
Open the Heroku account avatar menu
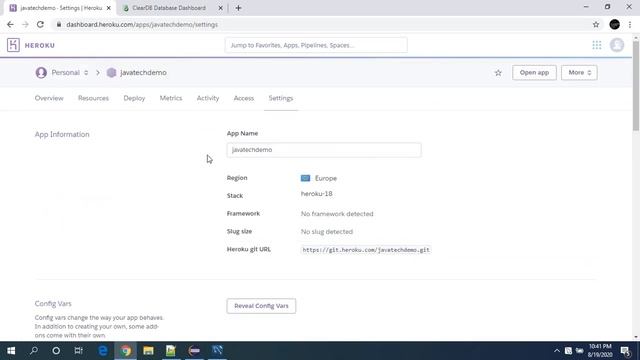coord(617,45)
